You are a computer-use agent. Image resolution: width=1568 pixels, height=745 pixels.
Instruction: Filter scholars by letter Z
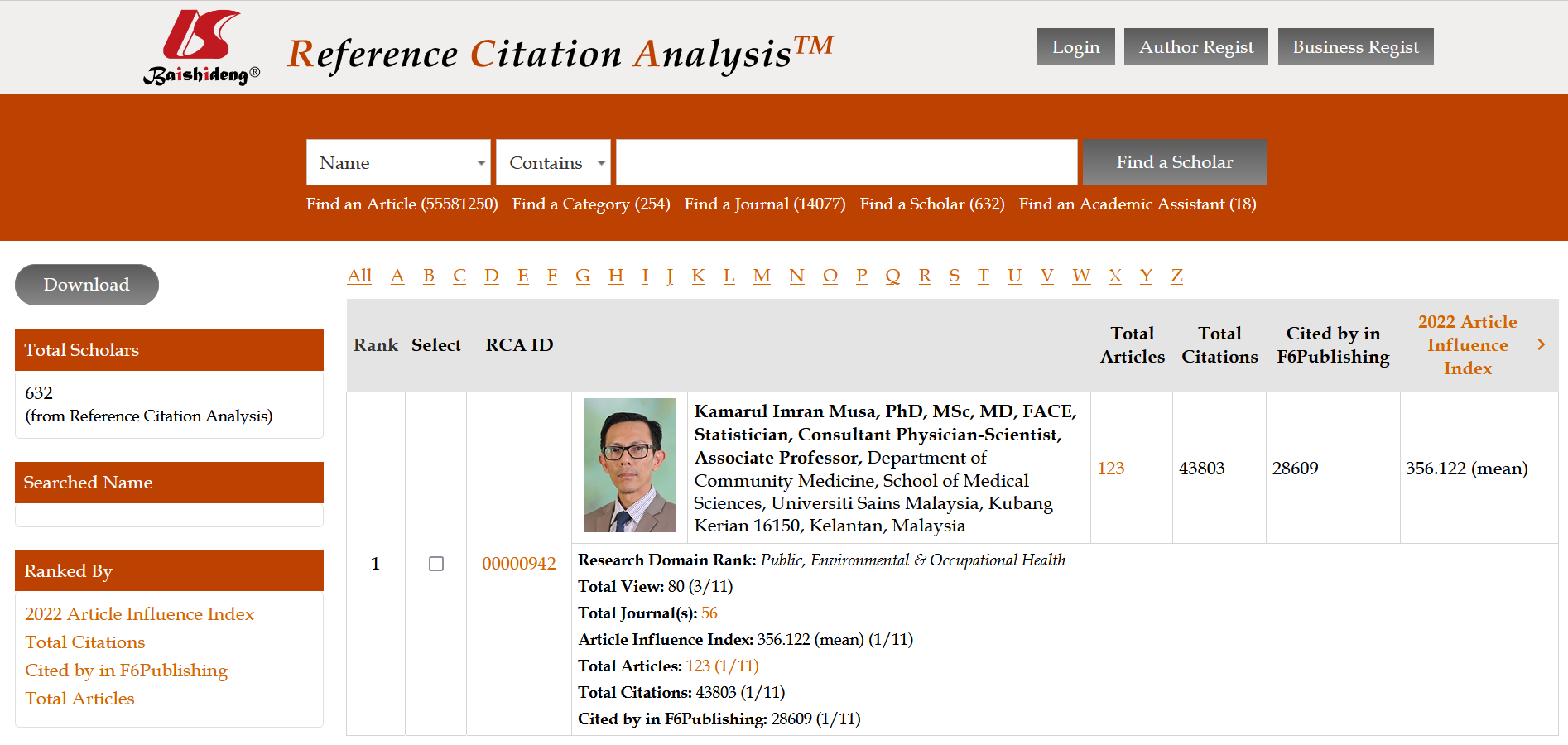coord(1176,276)
